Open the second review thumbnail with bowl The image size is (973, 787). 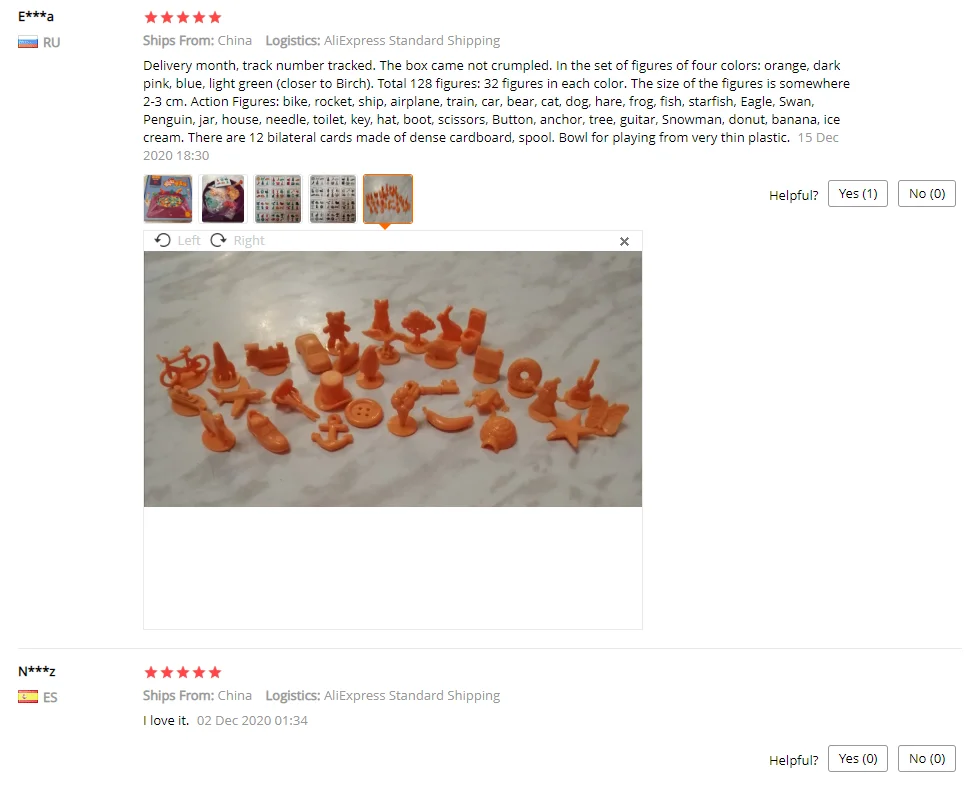click(x=223, y=199)
